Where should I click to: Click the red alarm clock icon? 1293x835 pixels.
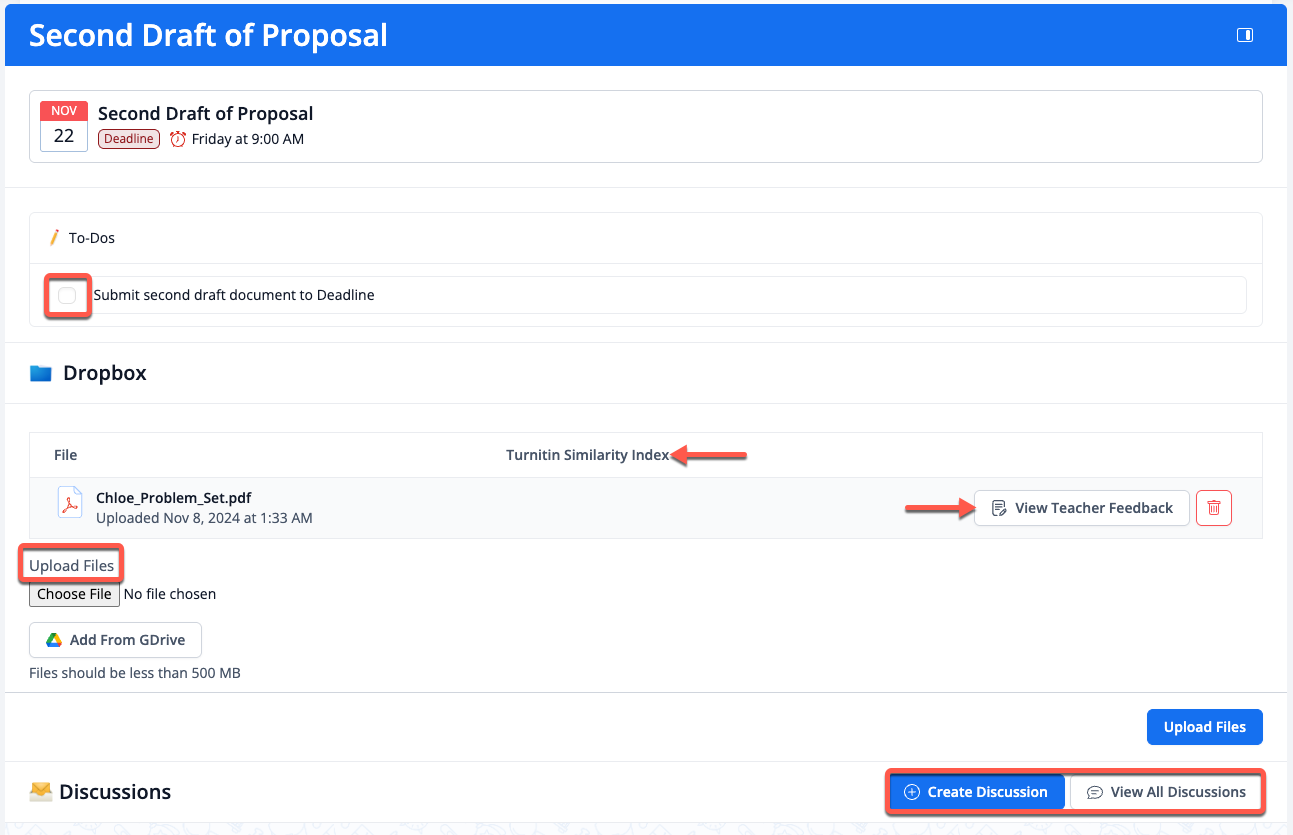coord(178,139)
